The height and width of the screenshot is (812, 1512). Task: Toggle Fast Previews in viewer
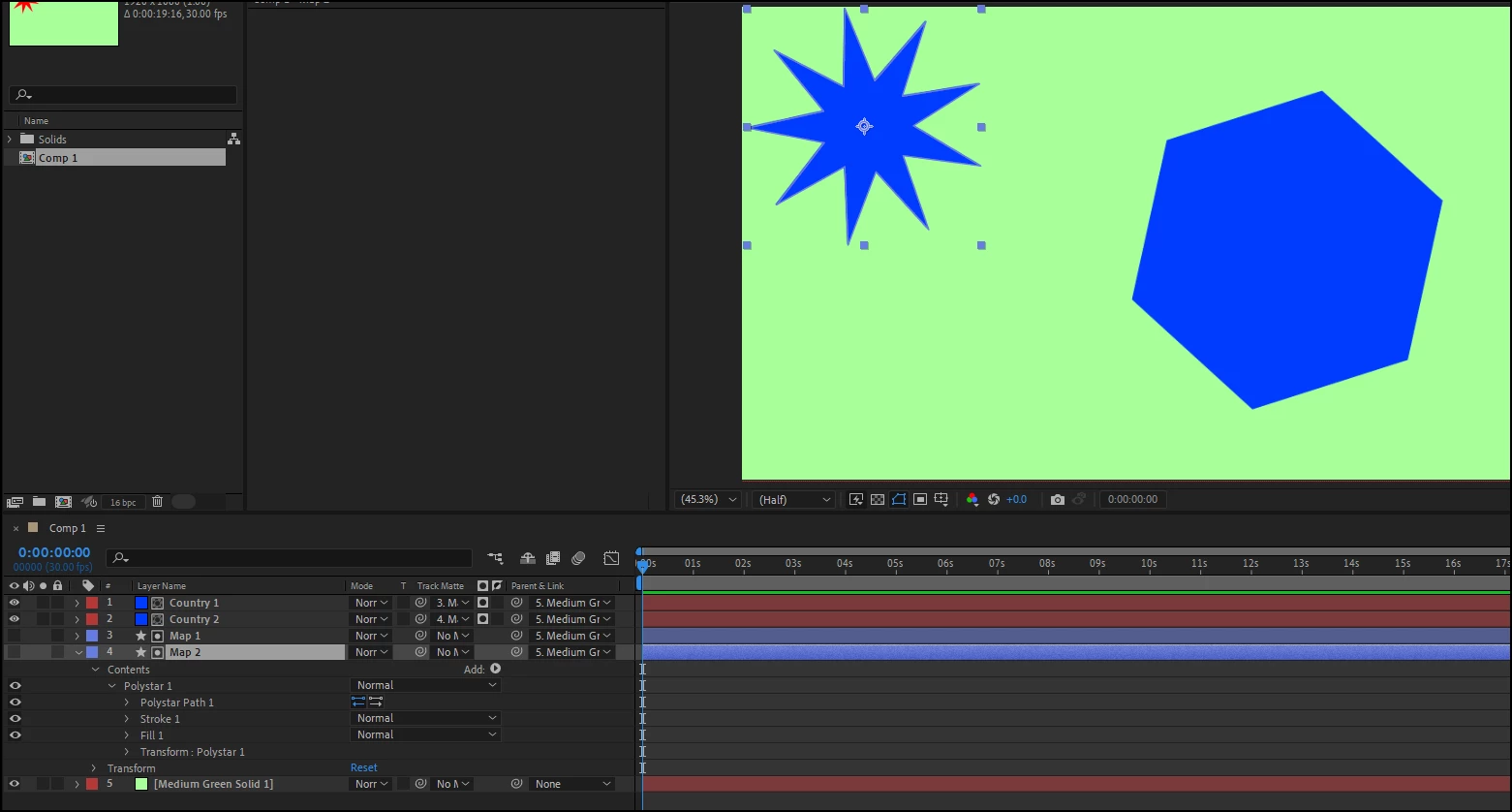(x=856, y=499)
